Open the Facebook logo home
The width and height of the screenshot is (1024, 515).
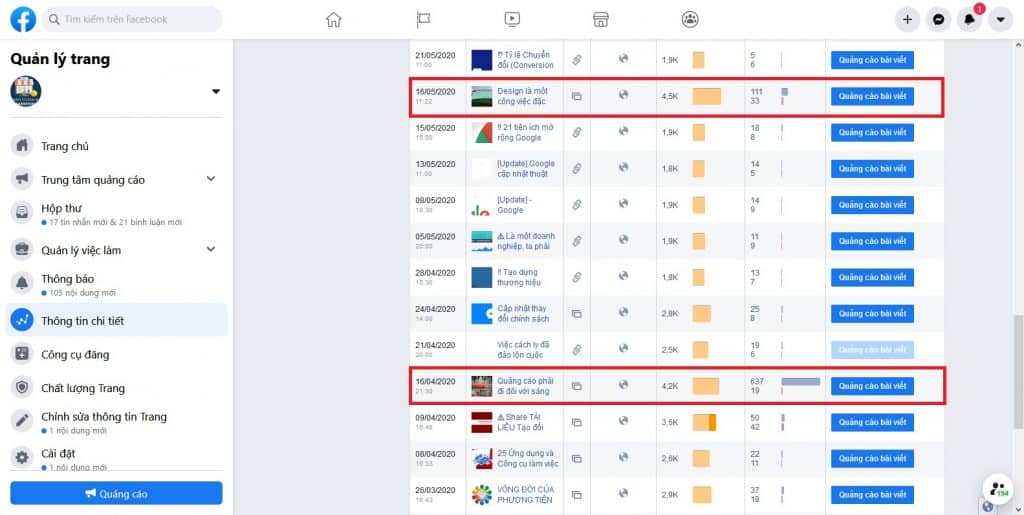(x=23, y=20)
